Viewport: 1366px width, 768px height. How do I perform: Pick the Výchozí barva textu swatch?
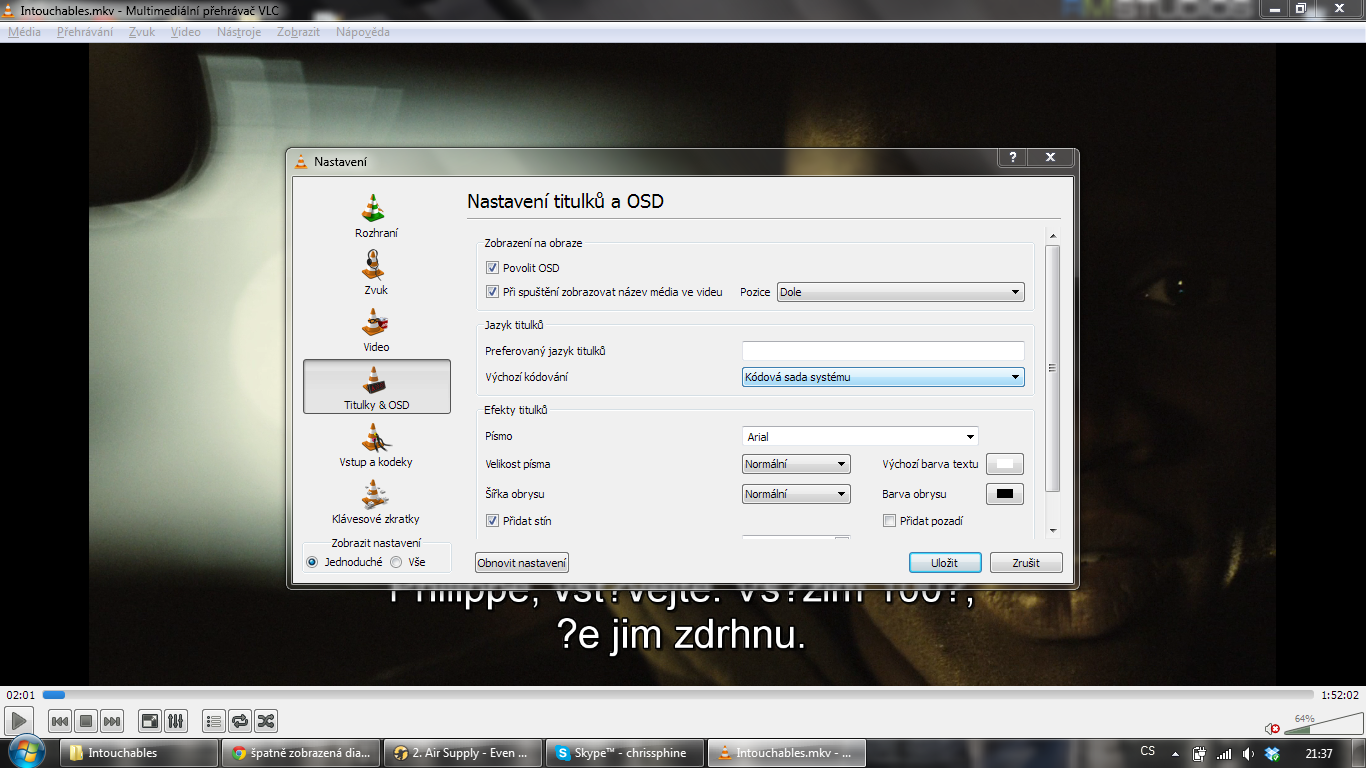(x=1005, y=464)
